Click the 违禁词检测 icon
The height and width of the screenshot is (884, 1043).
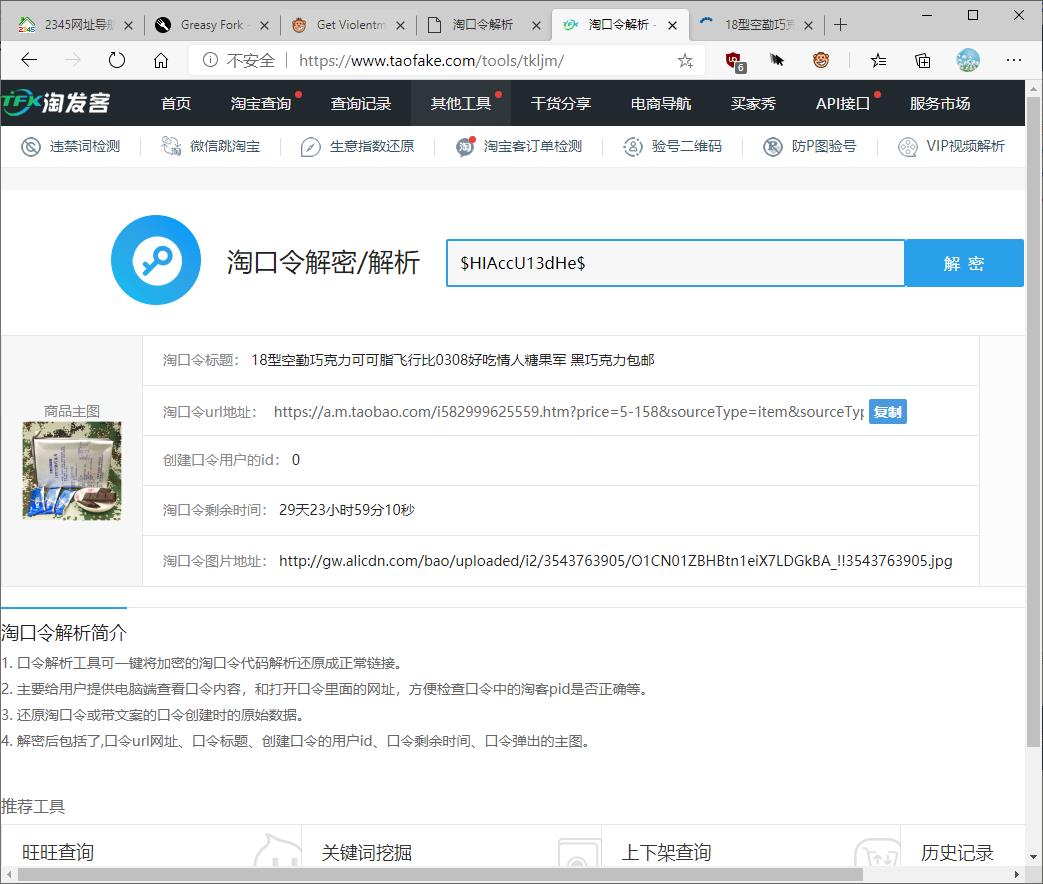[31, 146]
